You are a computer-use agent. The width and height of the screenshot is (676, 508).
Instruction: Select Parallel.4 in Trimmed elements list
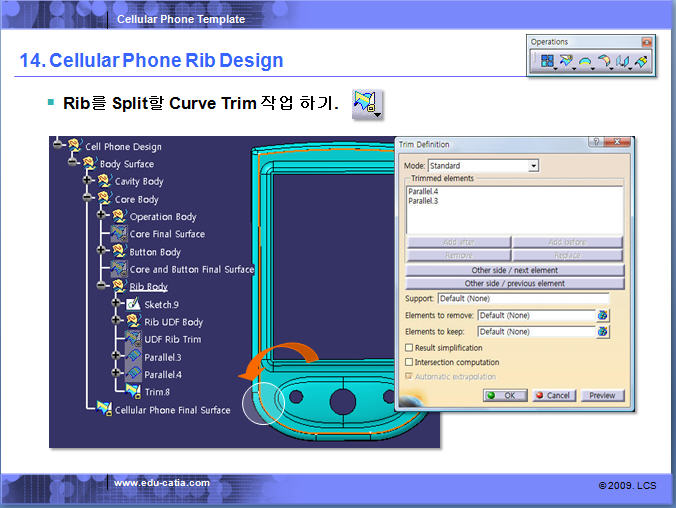(x=422, y=191)
